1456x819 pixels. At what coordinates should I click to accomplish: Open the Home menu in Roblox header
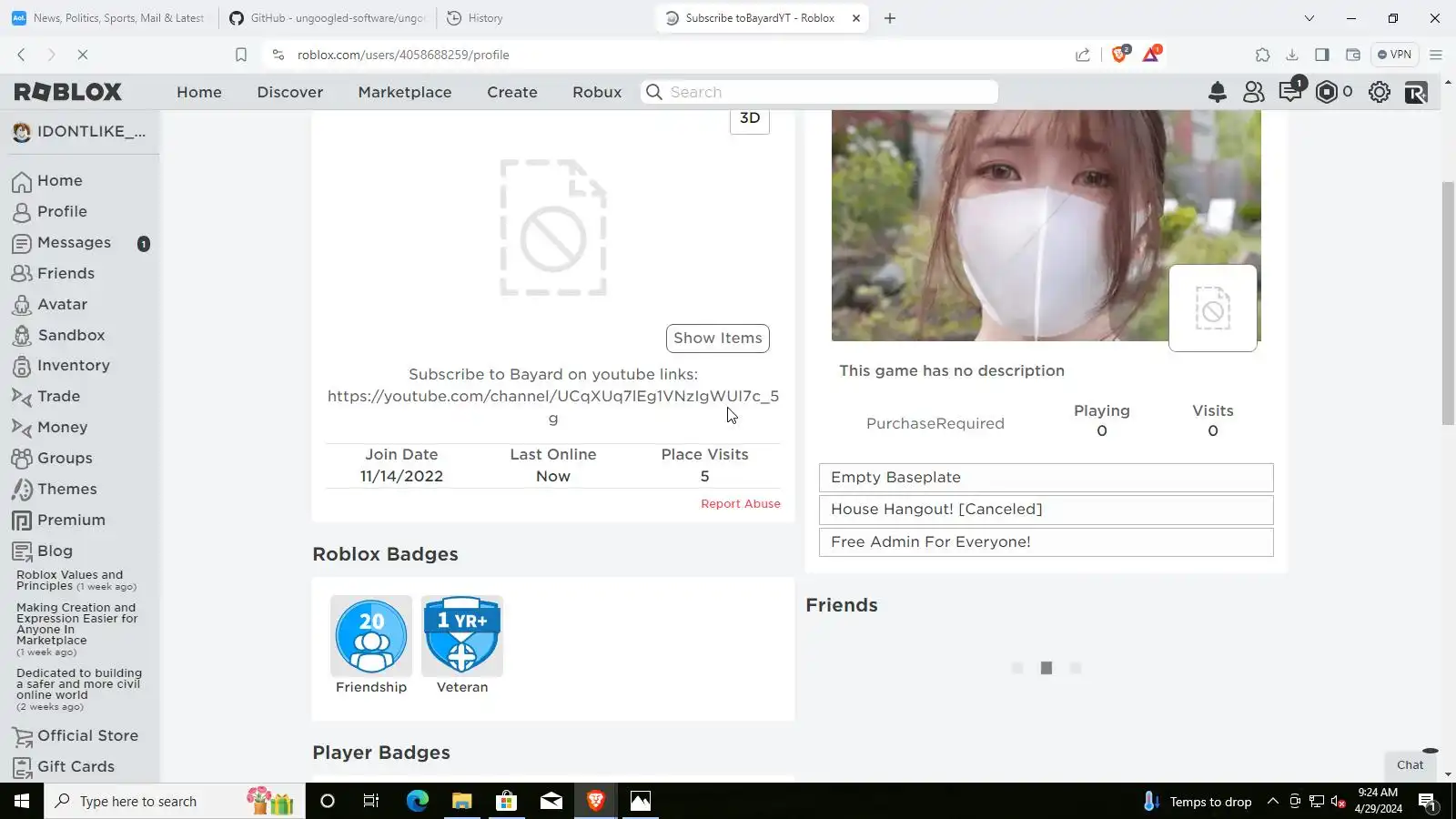pos(199,92)
